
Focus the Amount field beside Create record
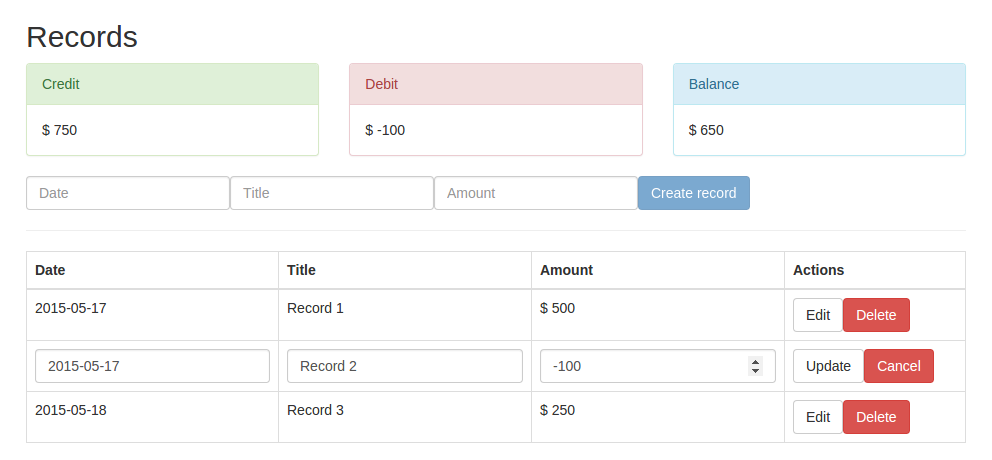point(536,193)
